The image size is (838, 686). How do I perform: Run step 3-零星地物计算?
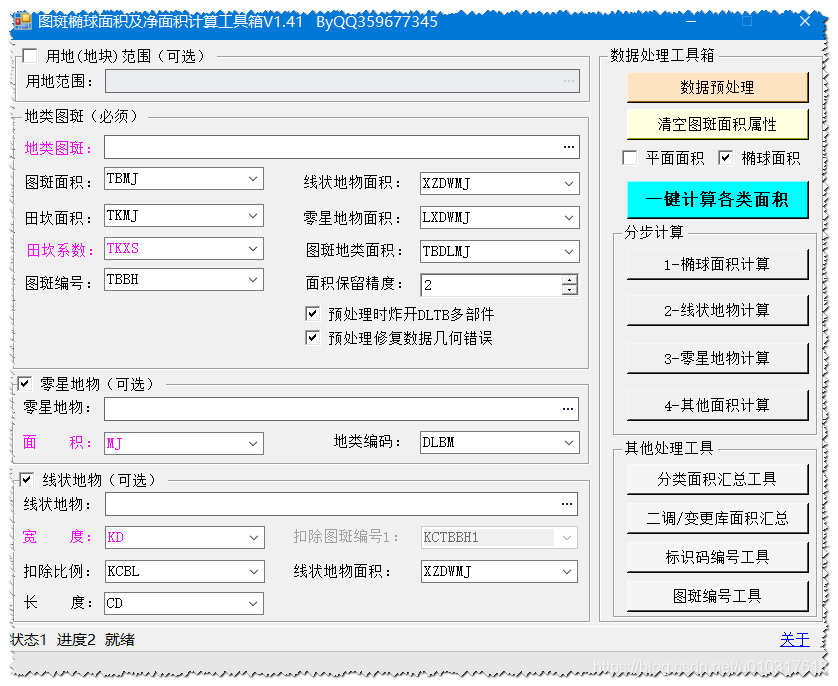point(717,358)
